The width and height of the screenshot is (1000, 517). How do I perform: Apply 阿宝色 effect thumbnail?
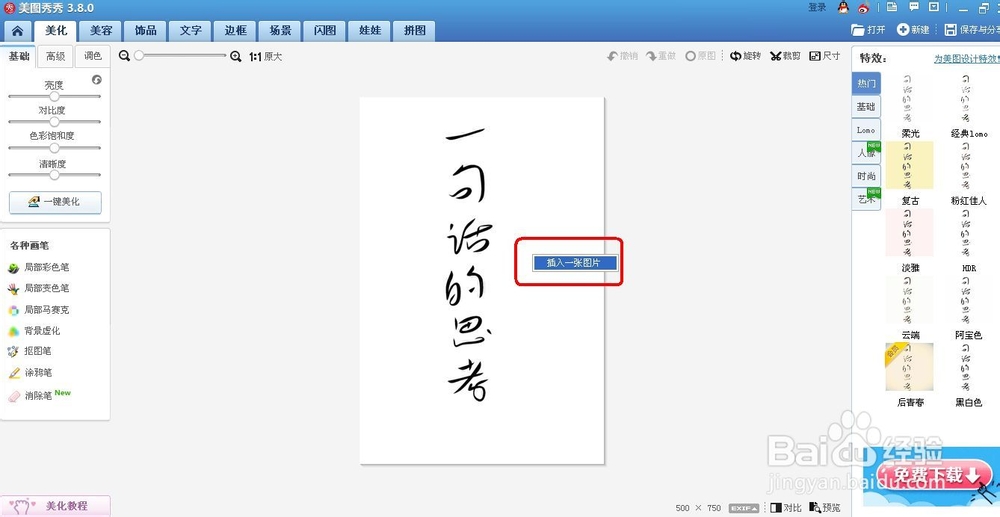pos(969,300)
